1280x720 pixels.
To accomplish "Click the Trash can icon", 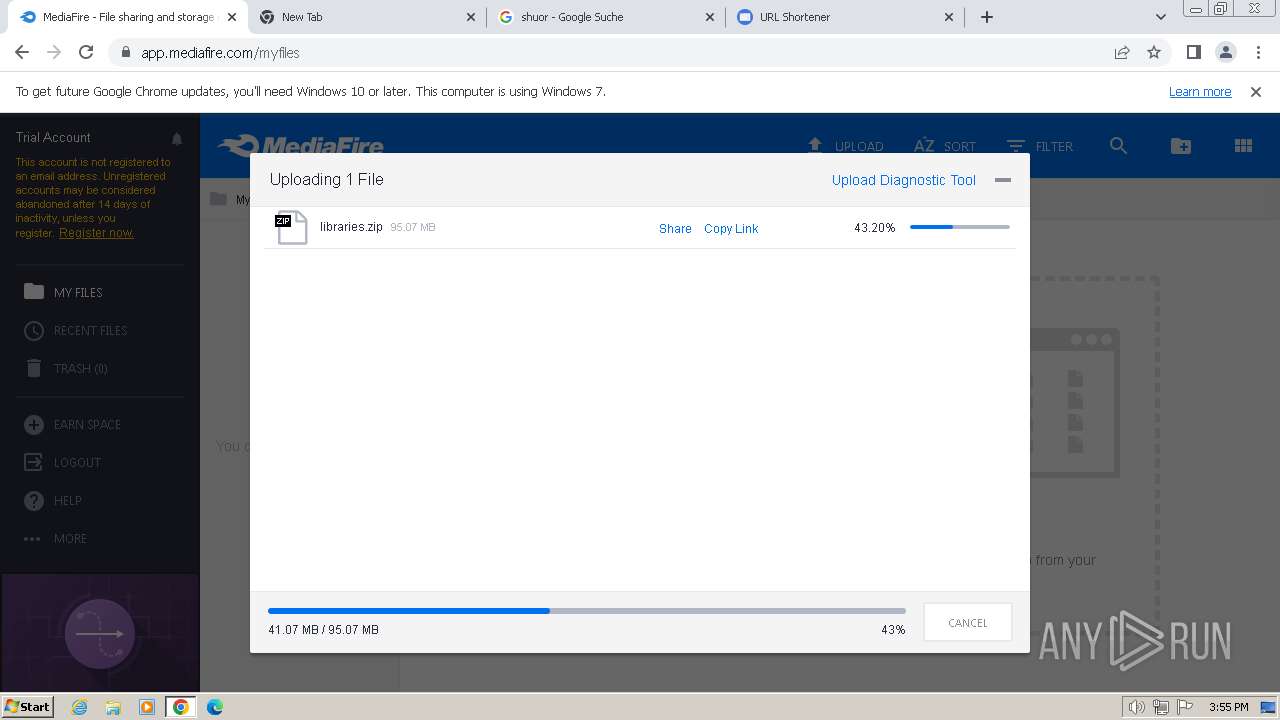I will (x=34, y=368).
